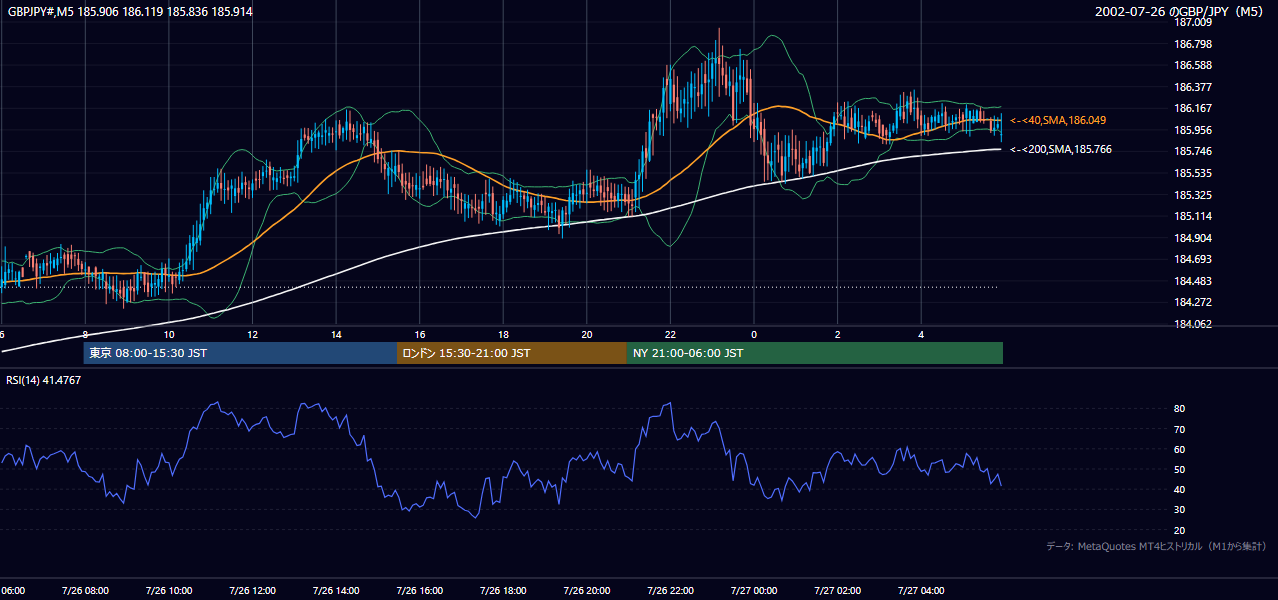This screenshot has height=600, width=1278.
Task: Click RSI scale value 70
Action: pos(1180,429)
